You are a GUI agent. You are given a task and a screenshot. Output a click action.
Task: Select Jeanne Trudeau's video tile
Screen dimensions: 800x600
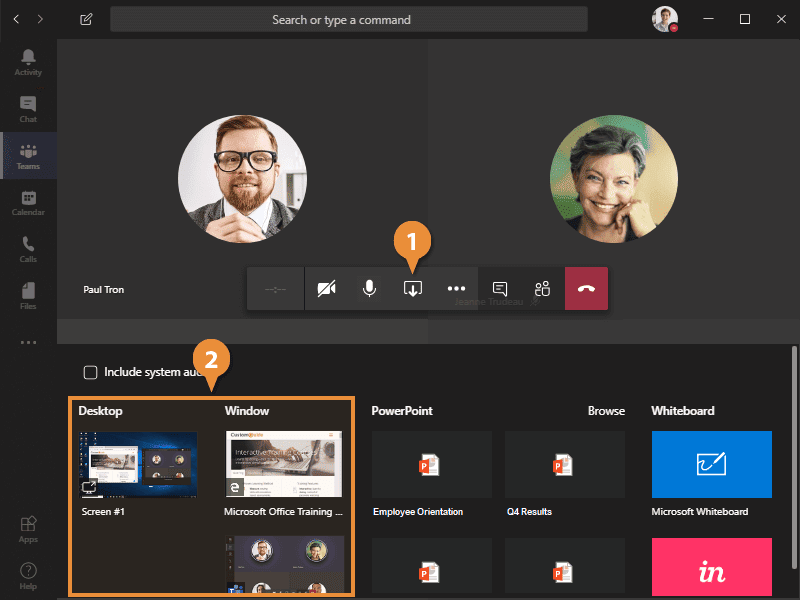point(614,179)
